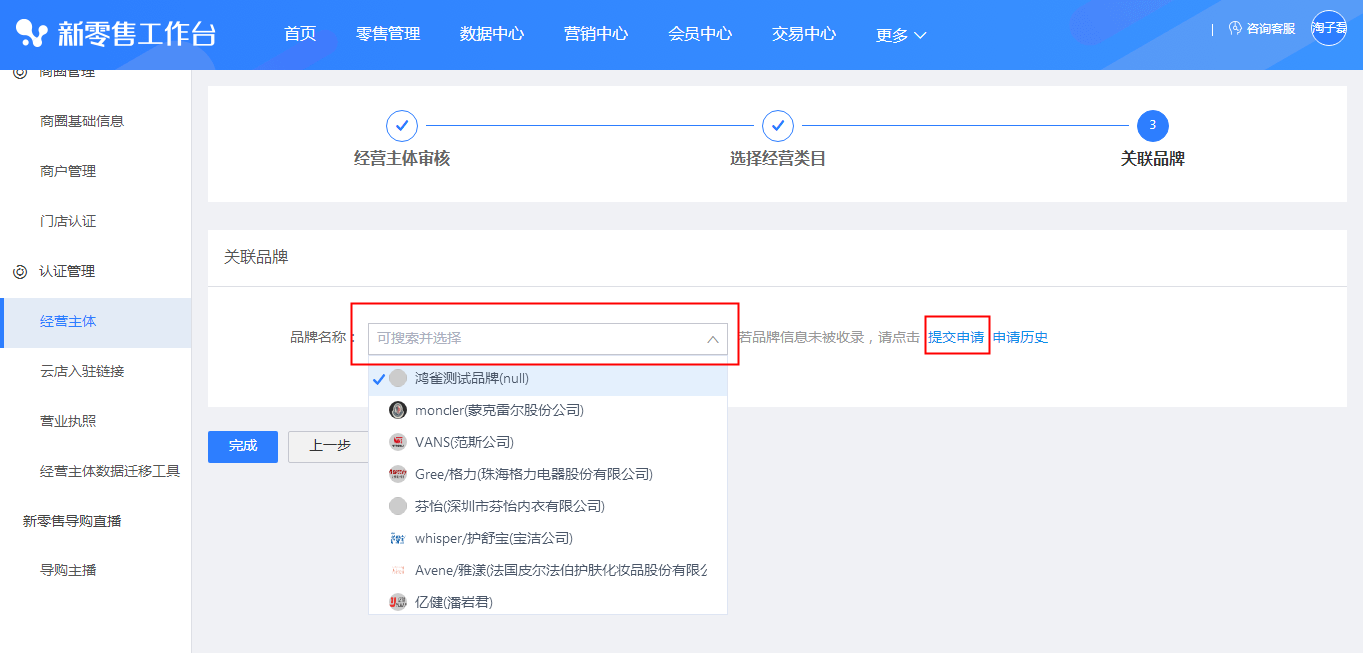The image size is (1363, 653).
Task: Open the 零售管理 navigation tab
Action: [x=388, y=34]
